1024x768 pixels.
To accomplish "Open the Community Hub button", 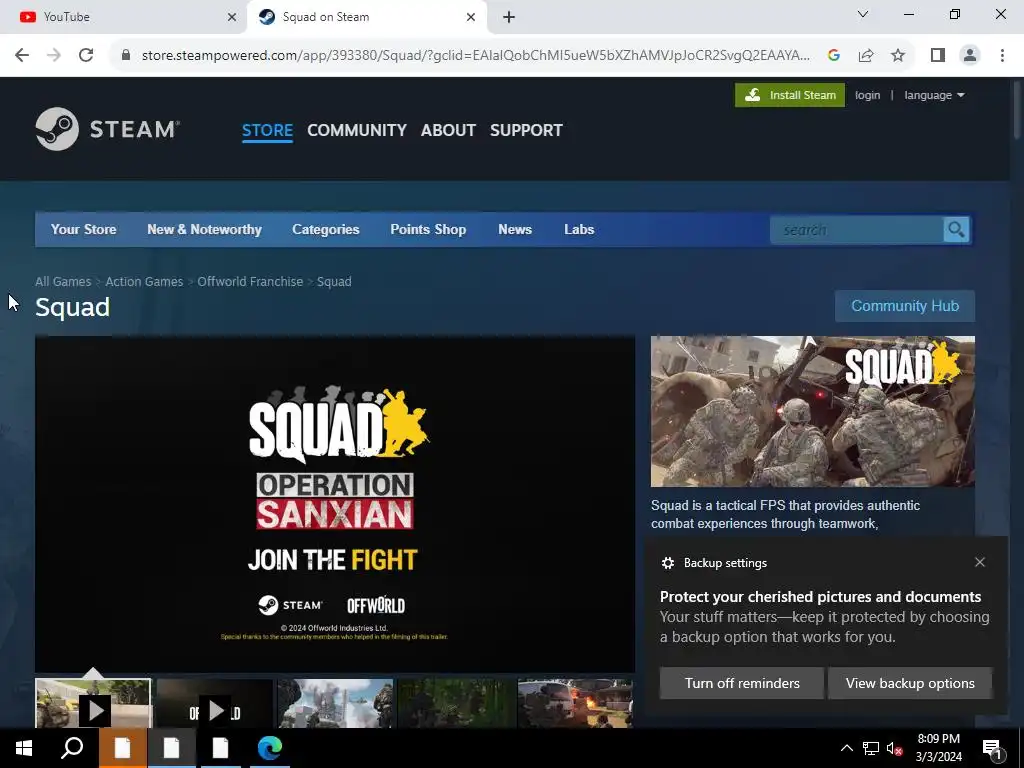I will tap(904, 306).
